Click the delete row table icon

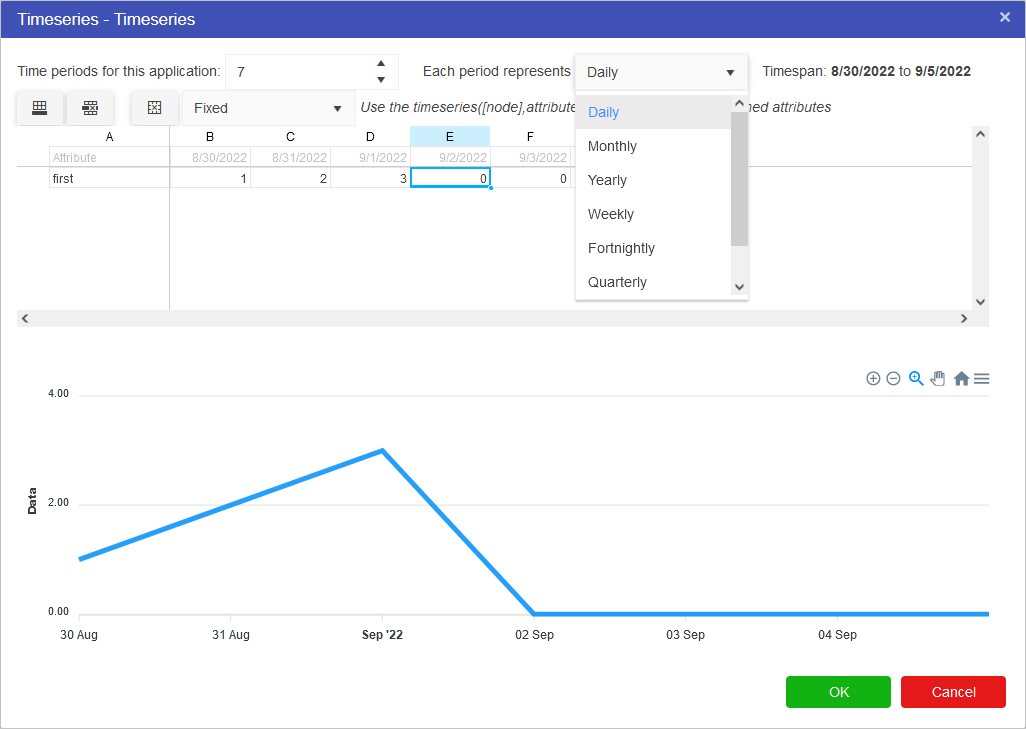click(90, 108)
